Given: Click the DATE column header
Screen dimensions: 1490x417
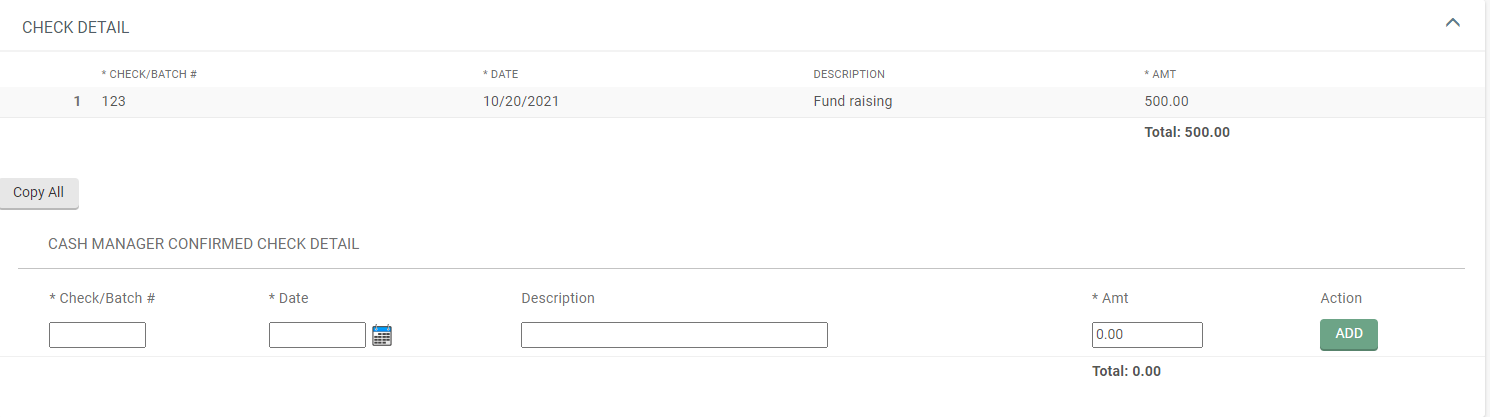Looking at the screenshot, I should pyautogui.click(x=500, y=74).
